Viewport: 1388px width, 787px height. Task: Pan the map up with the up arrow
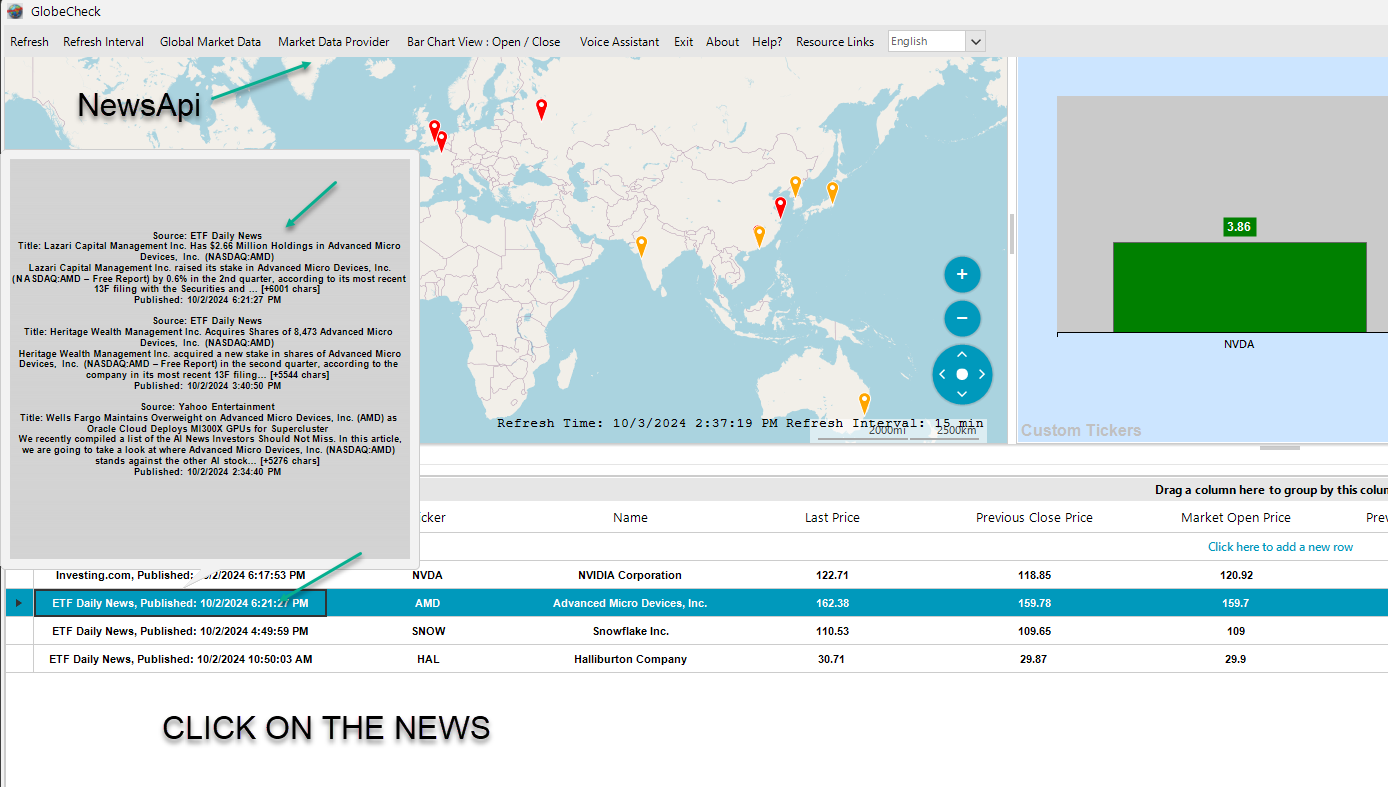click(x=962, y=354)
